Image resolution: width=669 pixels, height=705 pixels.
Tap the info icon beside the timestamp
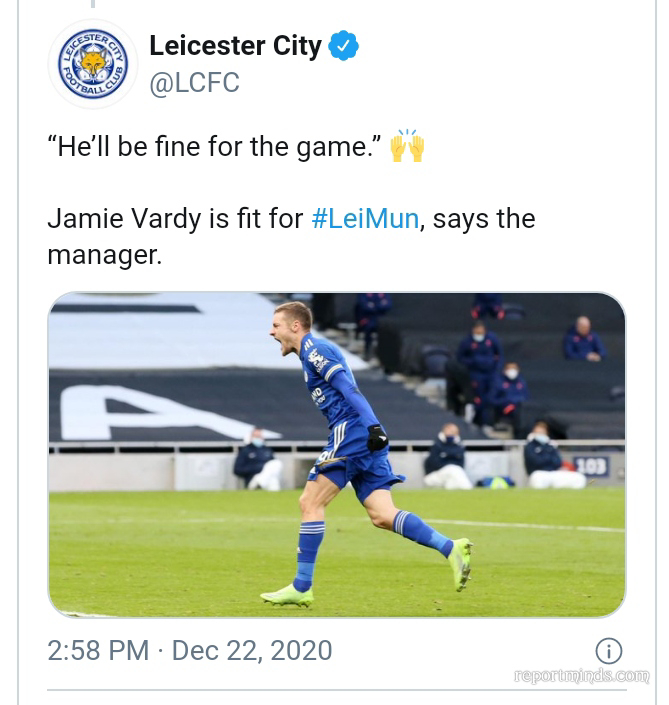609,651
